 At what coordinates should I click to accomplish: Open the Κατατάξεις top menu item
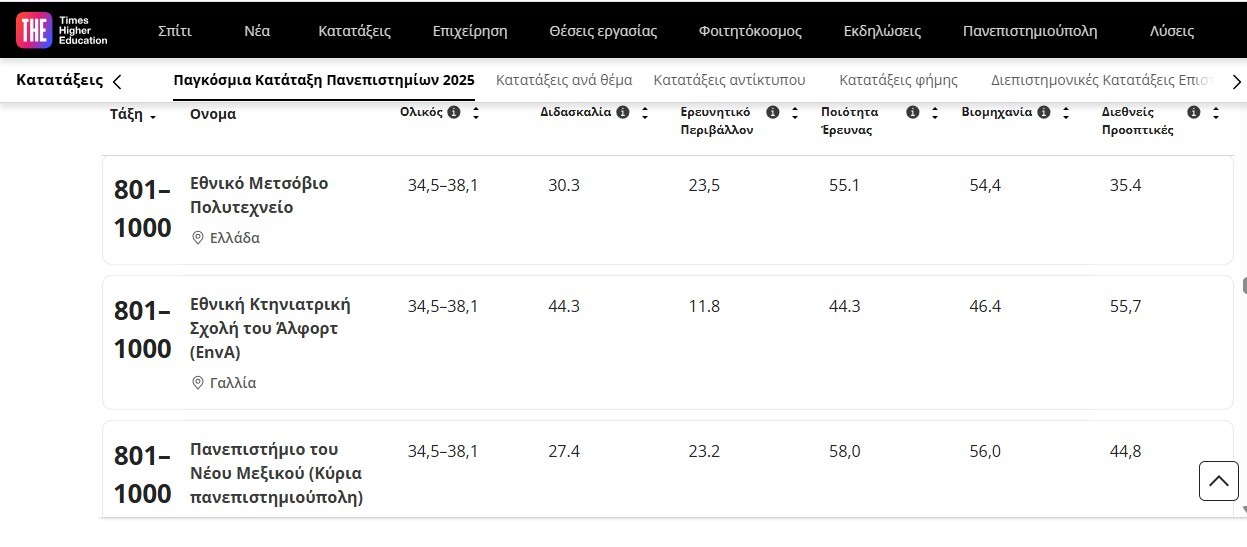(354, 31)
